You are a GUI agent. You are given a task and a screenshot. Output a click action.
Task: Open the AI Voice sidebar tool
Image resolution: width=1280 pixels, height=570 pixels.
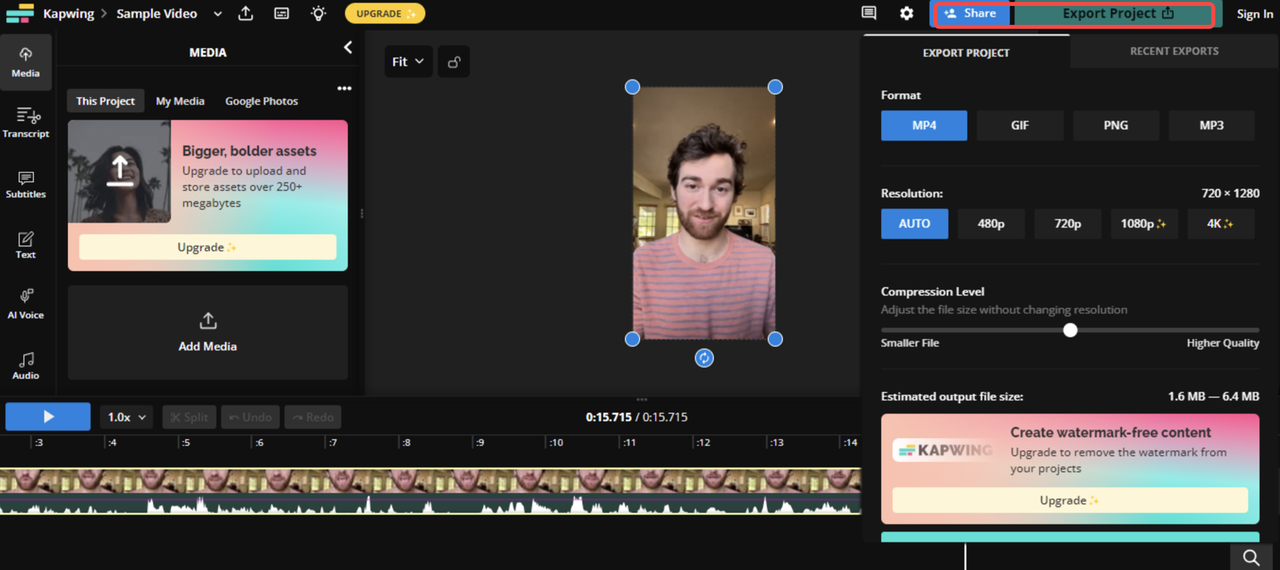26,304
